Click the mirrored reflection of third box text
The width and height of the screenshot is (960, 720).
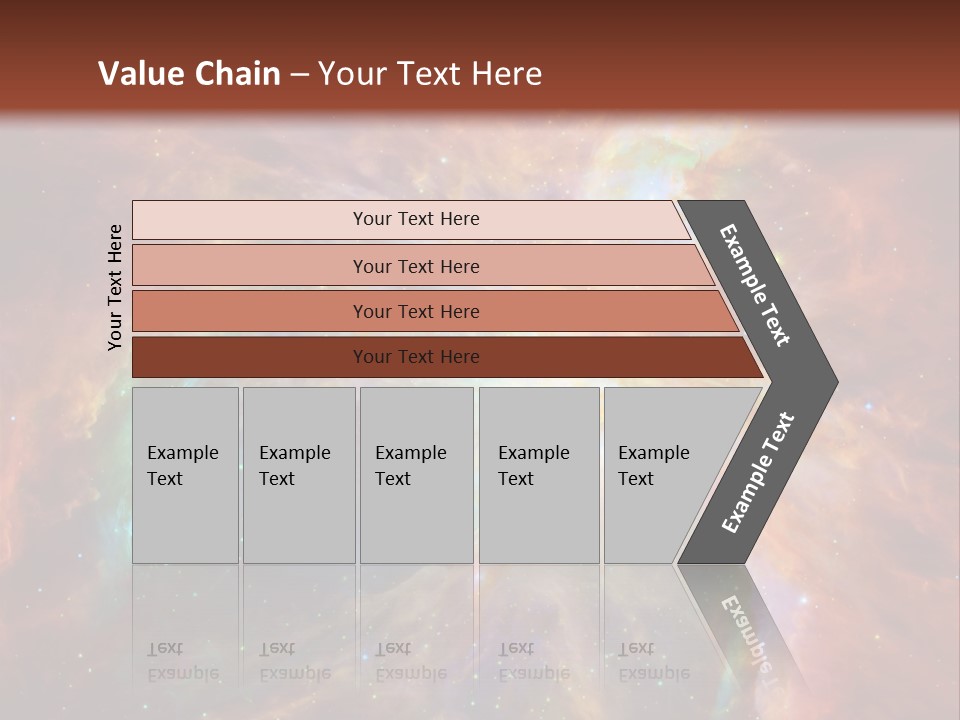pos(410,661)
